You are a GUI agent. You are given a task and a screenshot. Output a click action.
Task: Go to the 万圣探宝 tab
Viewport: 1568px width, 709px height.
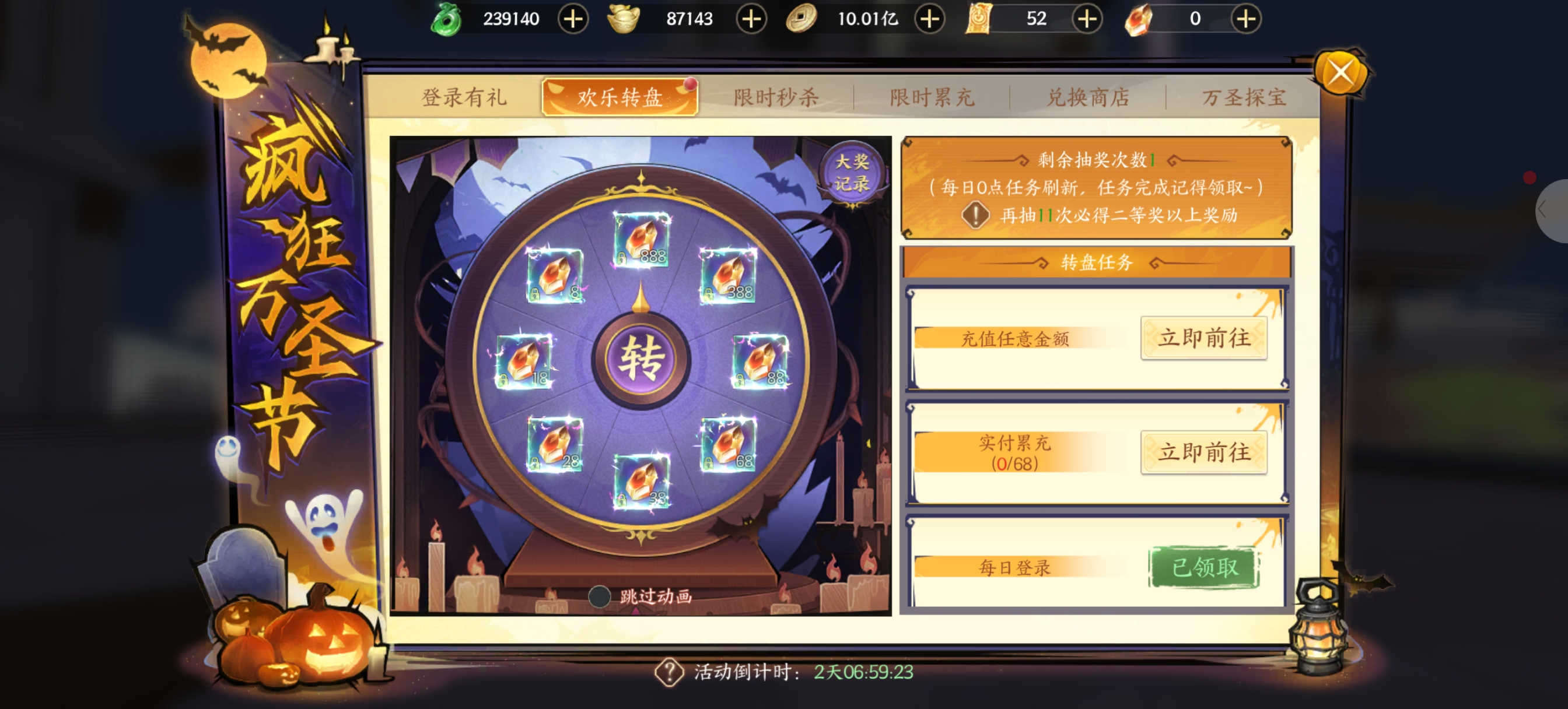pos(1243,97)
